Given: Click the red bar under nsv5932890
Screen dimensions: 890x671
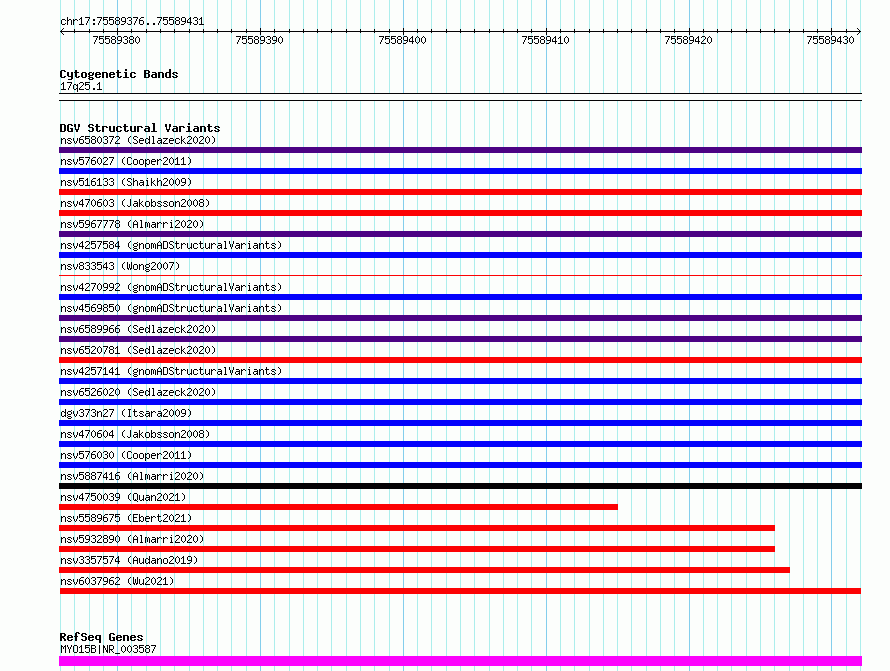Looking at the screenshot, I should pyautogui.click(x=417, y=549).
